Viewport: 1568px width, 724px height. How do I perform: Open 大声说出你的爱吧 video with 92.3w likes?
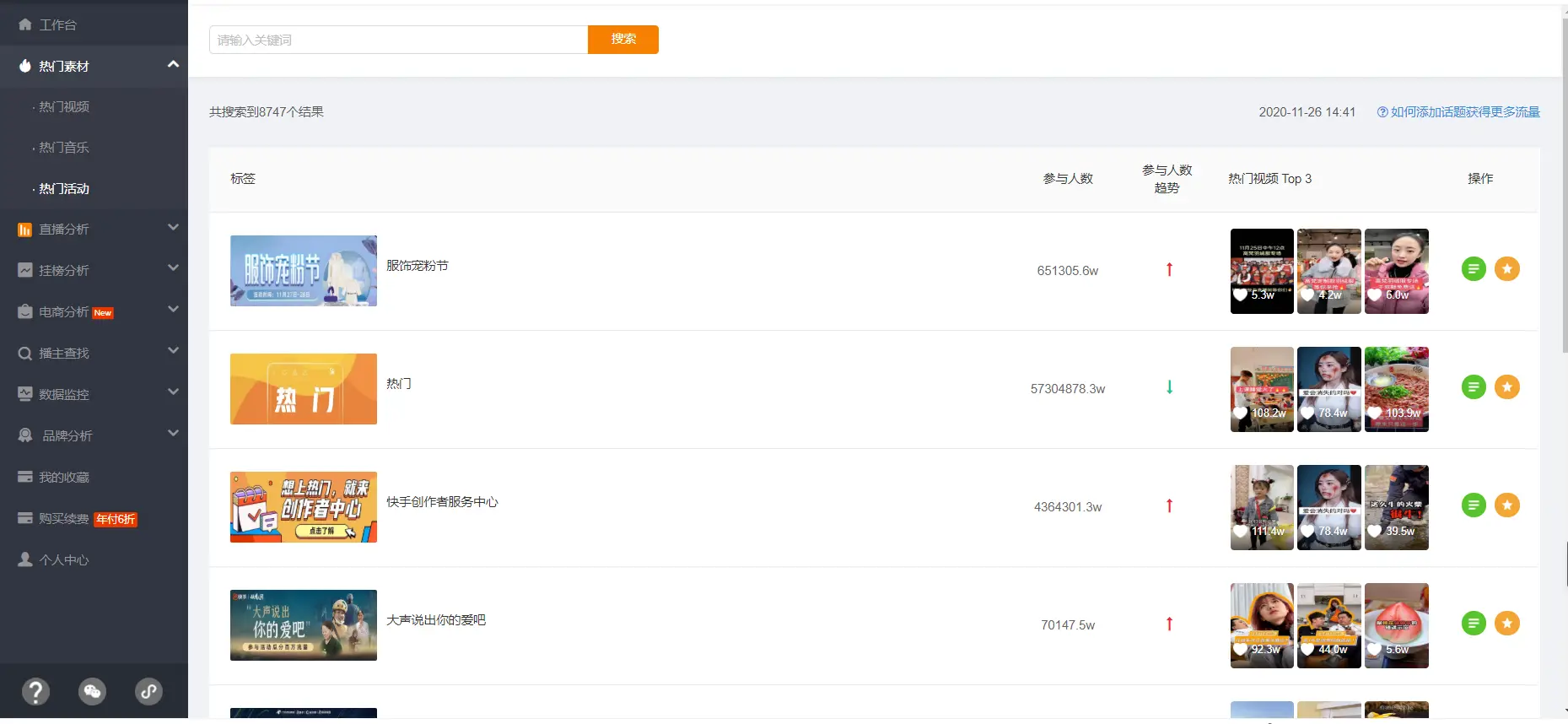[x=1262, y=625]
